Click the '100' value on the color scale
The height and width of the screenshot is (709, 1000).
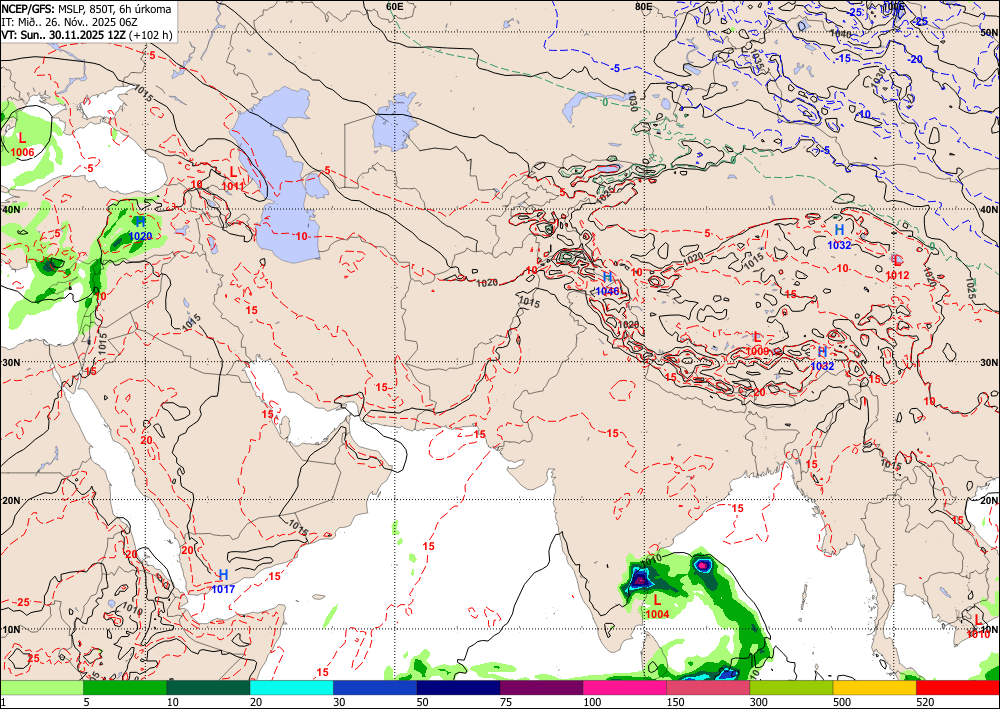coord(591,702)
